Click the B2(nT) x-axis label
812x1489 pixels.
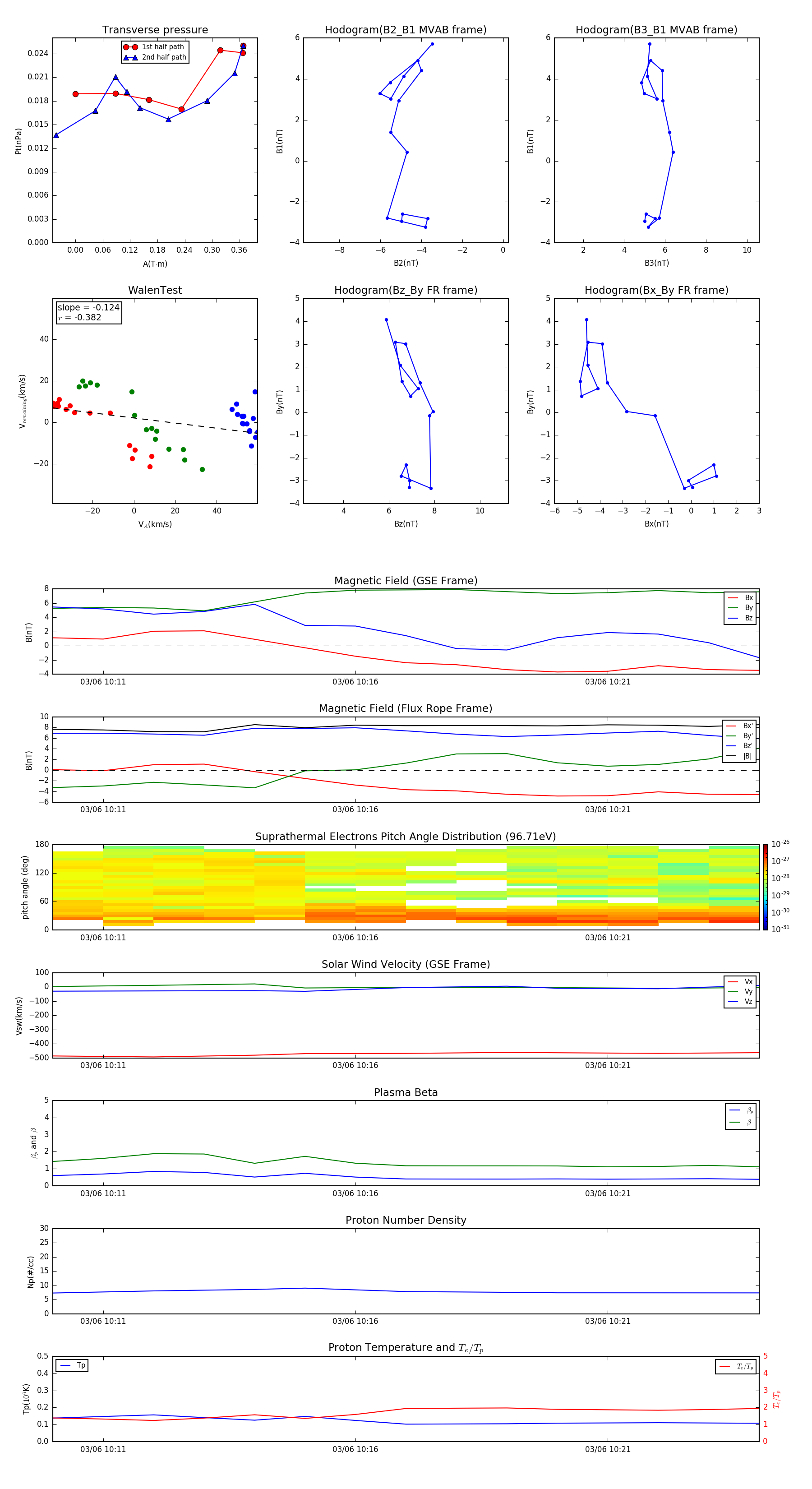point(406,263)
